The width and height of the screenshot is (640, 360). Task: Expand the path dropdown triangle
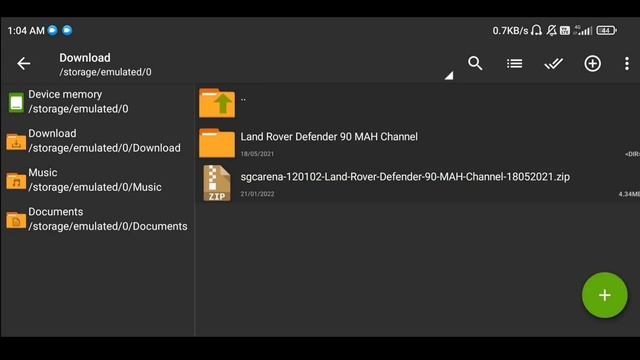[x=449, y=76]
